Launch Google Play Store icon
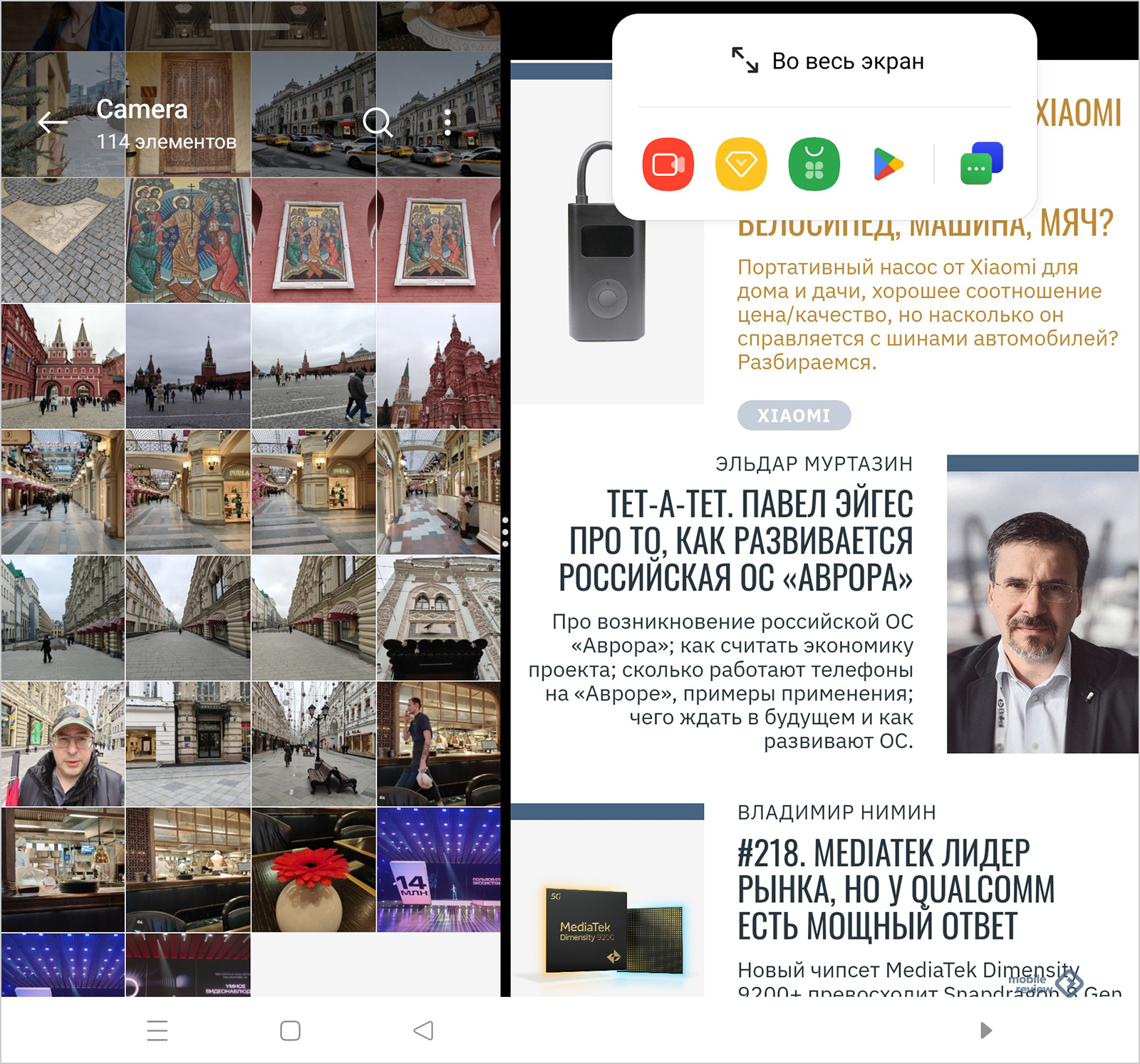This screenshot has height=1064, width=1140. (888, 165)
